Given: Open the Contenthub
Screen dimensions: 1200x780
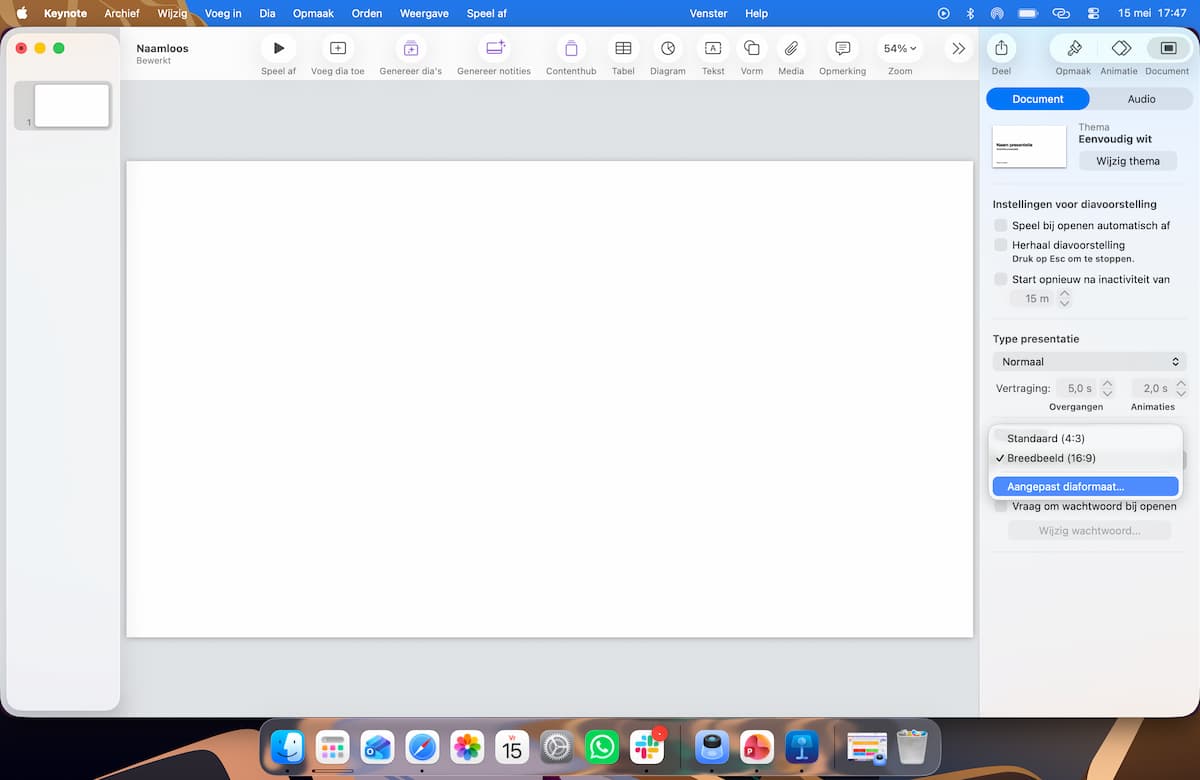Looking at the screenshot, I should [571, 48].
